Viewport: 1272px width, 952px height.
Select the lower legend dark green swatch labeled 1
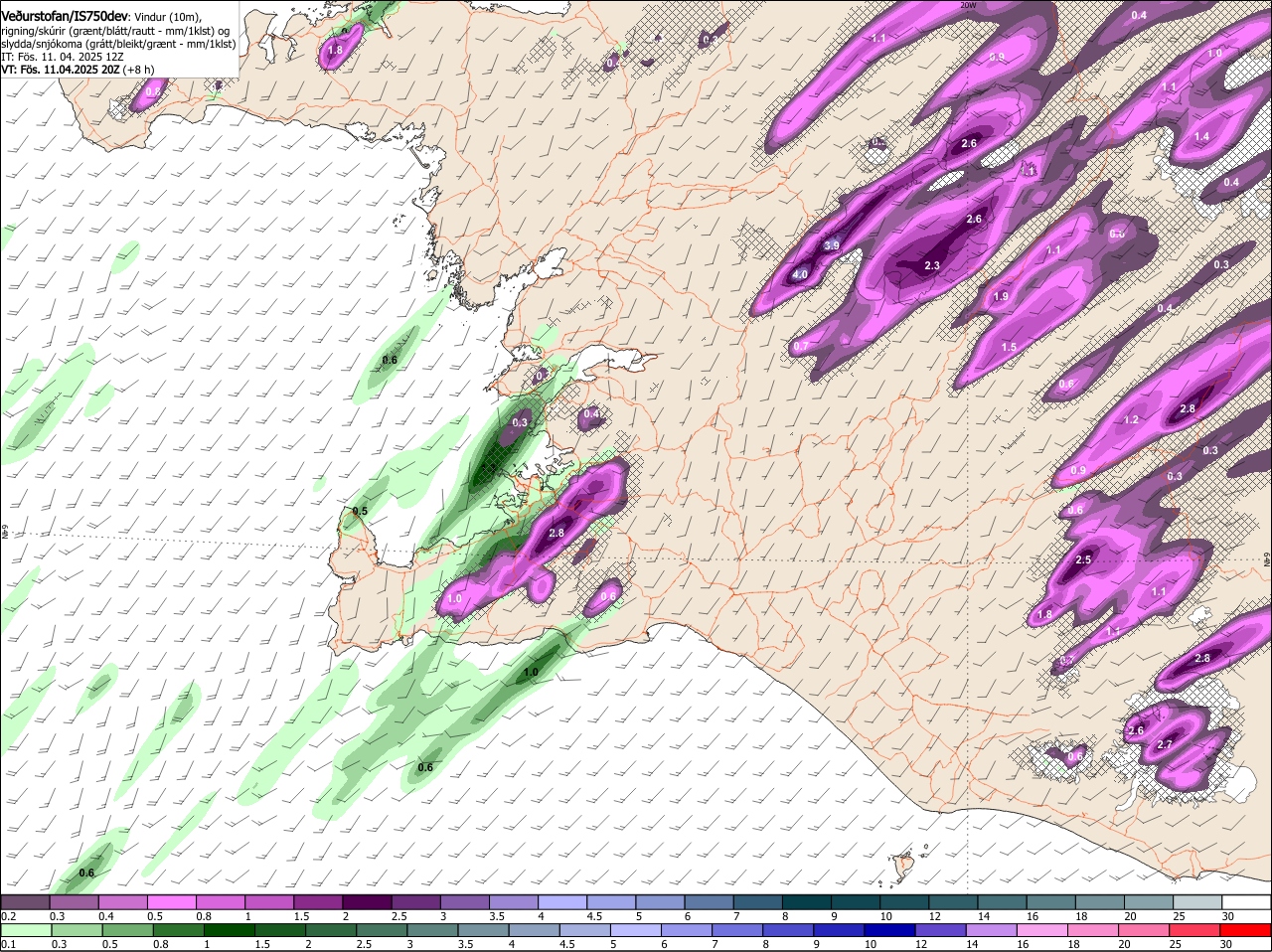228,929
